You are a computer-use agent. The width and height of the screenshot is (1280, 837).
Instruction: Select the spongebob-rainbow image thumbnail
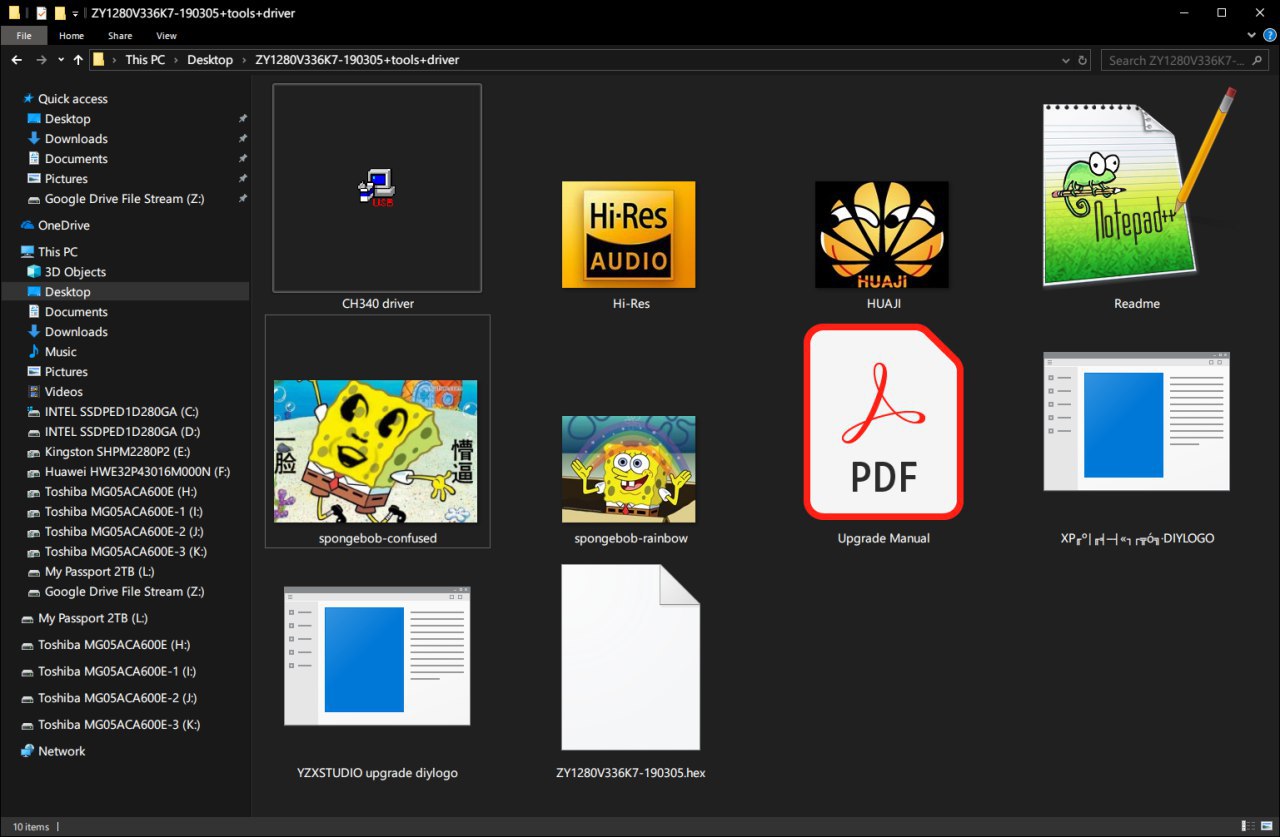(x=628, y=468)
